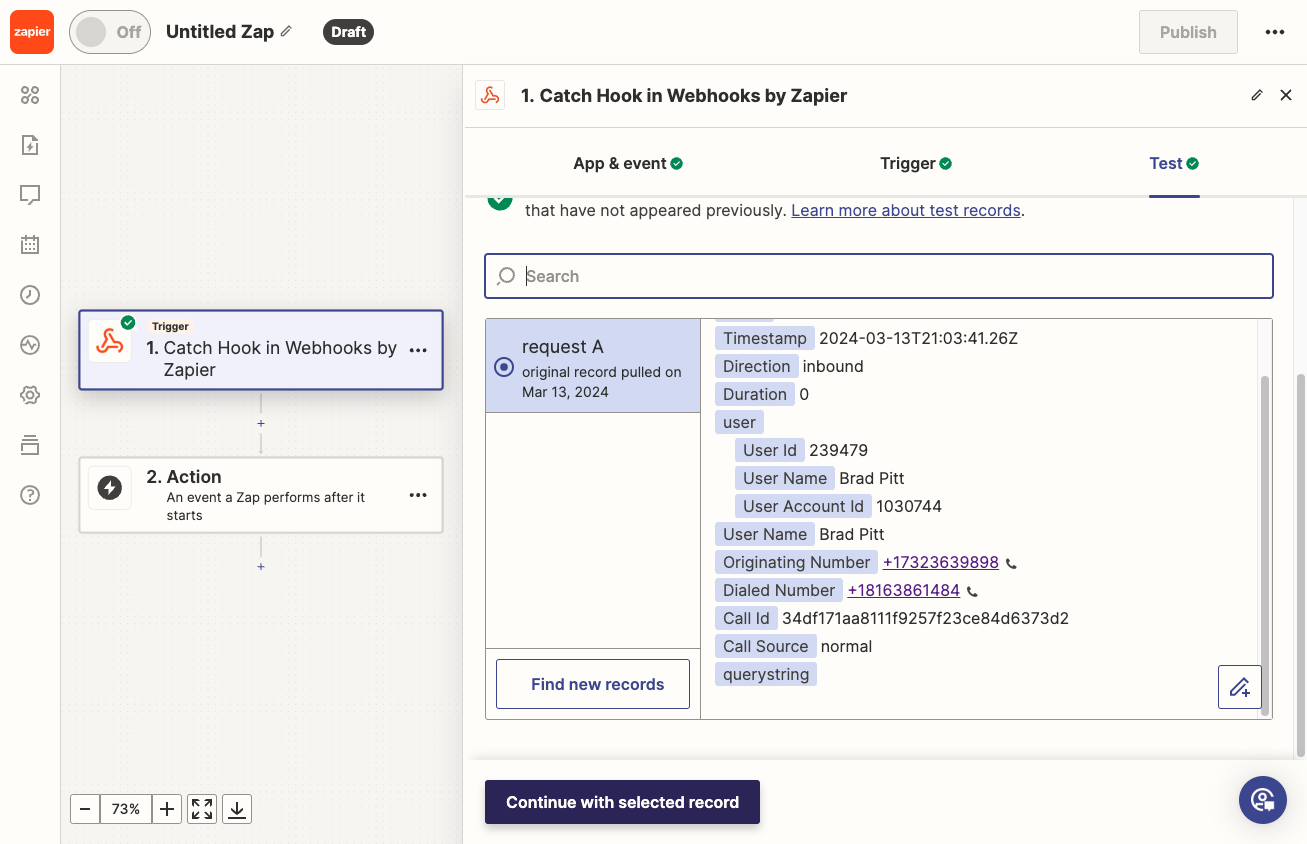Open the clock history icon in sidebar

point(30,294)
